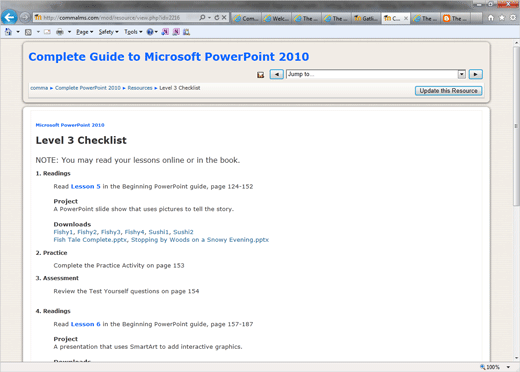This screenshot has width=520, height=372.
Task: Open the Jump to combo box
Action: tap(376, 74)
